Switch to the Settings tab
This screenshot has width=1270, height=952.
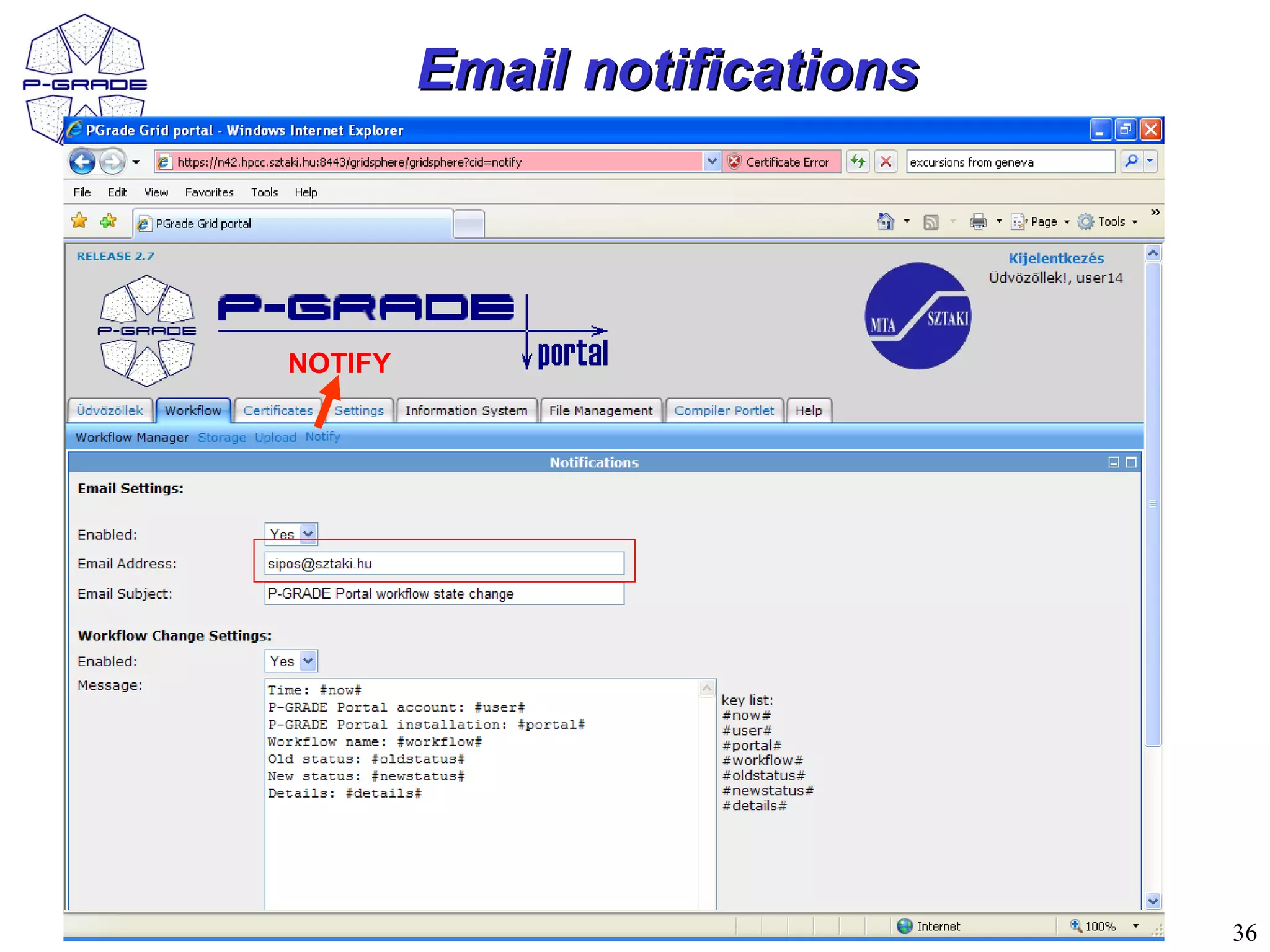pos(359,410)
